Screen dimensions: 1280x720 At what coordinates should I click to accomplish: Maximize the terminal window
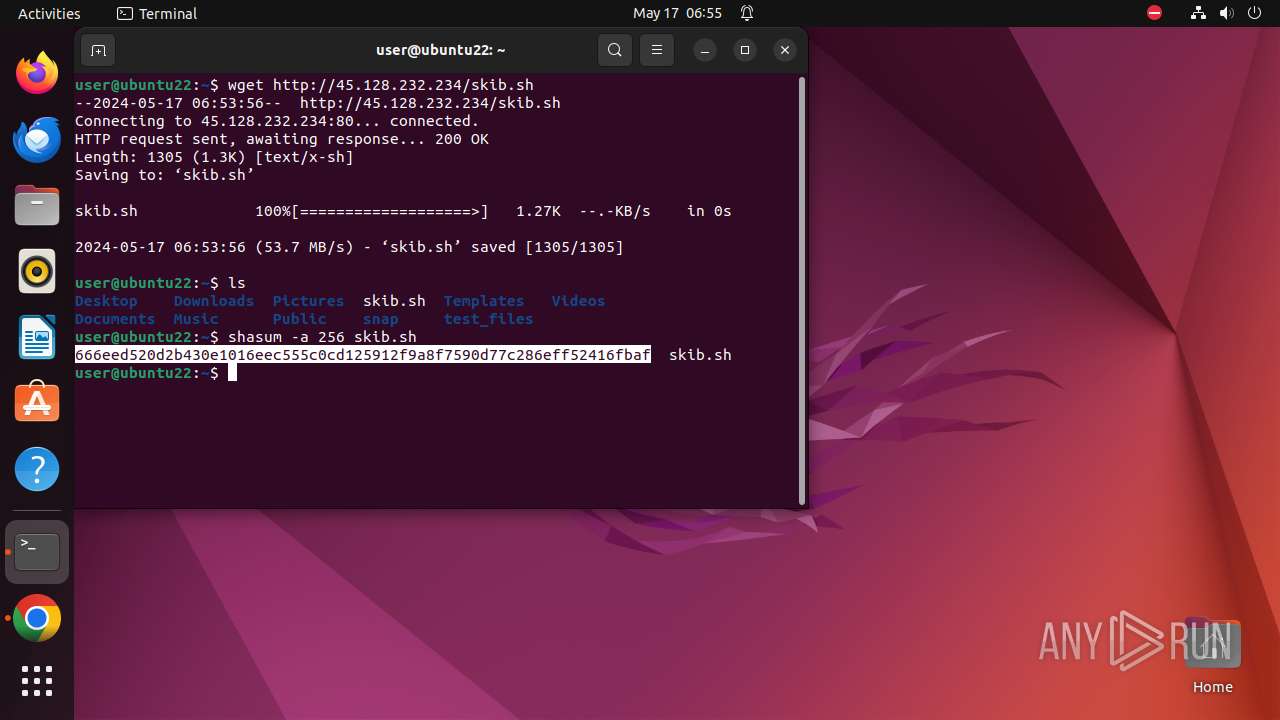(x=745, y=50)
